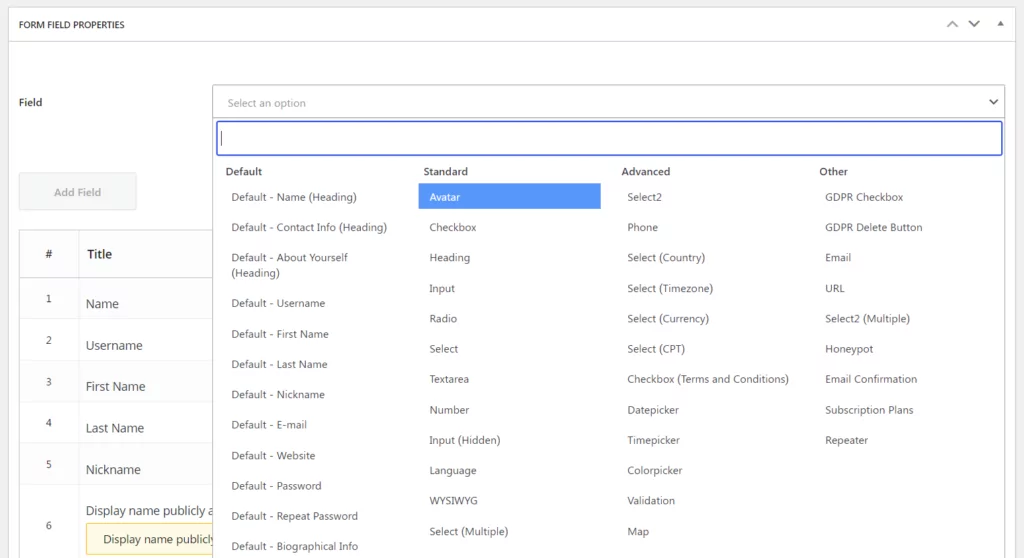Collapse the Form Field Properties panel

tap(1000, 24)
